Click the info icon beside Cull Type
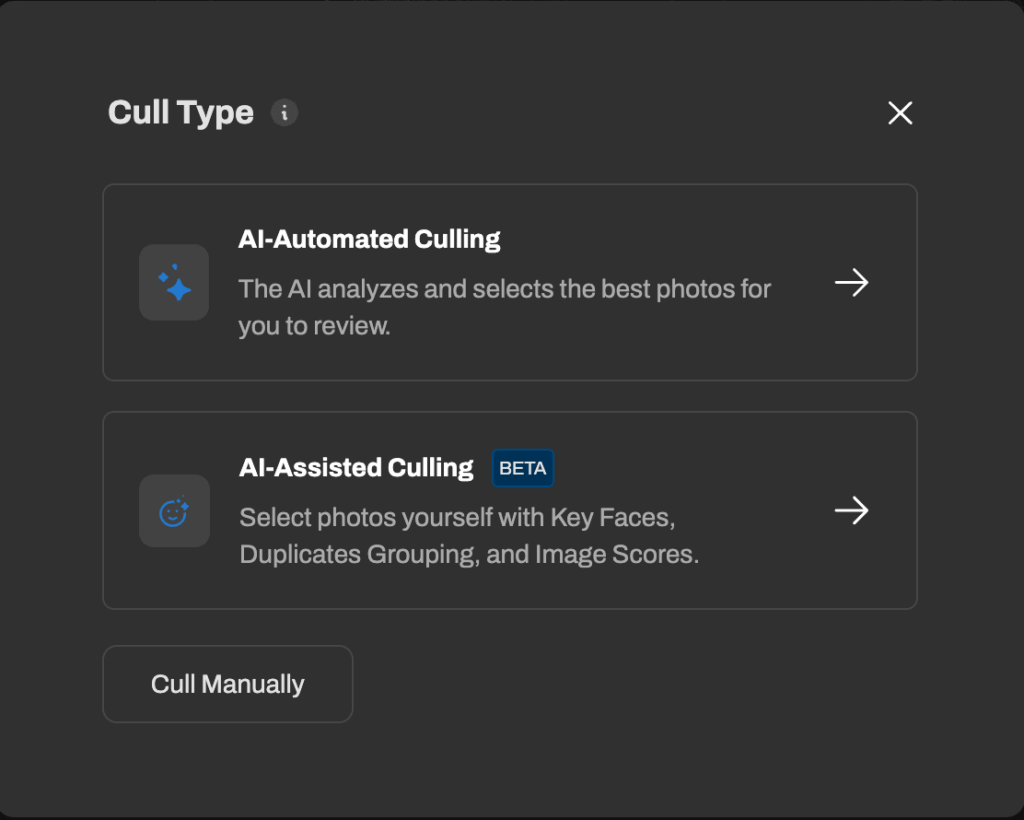Screen dimensions: 1024x820 pyautogui.click(x=285, y=113)
